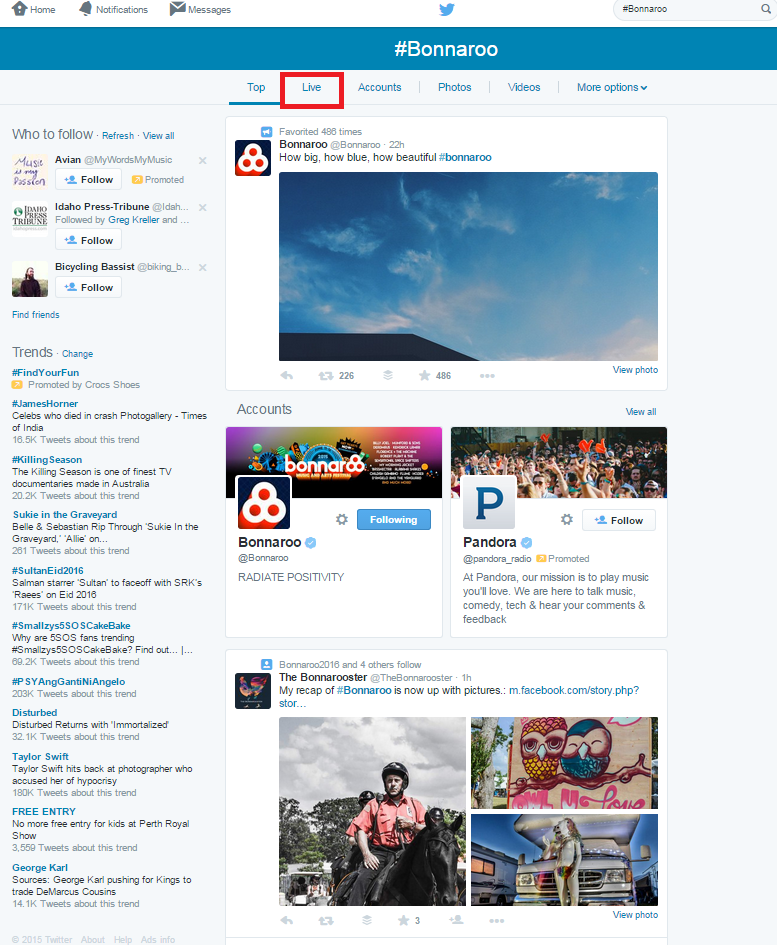Click Pandora P logo
This screenshot has width=777, height=945.
[489, 502]
